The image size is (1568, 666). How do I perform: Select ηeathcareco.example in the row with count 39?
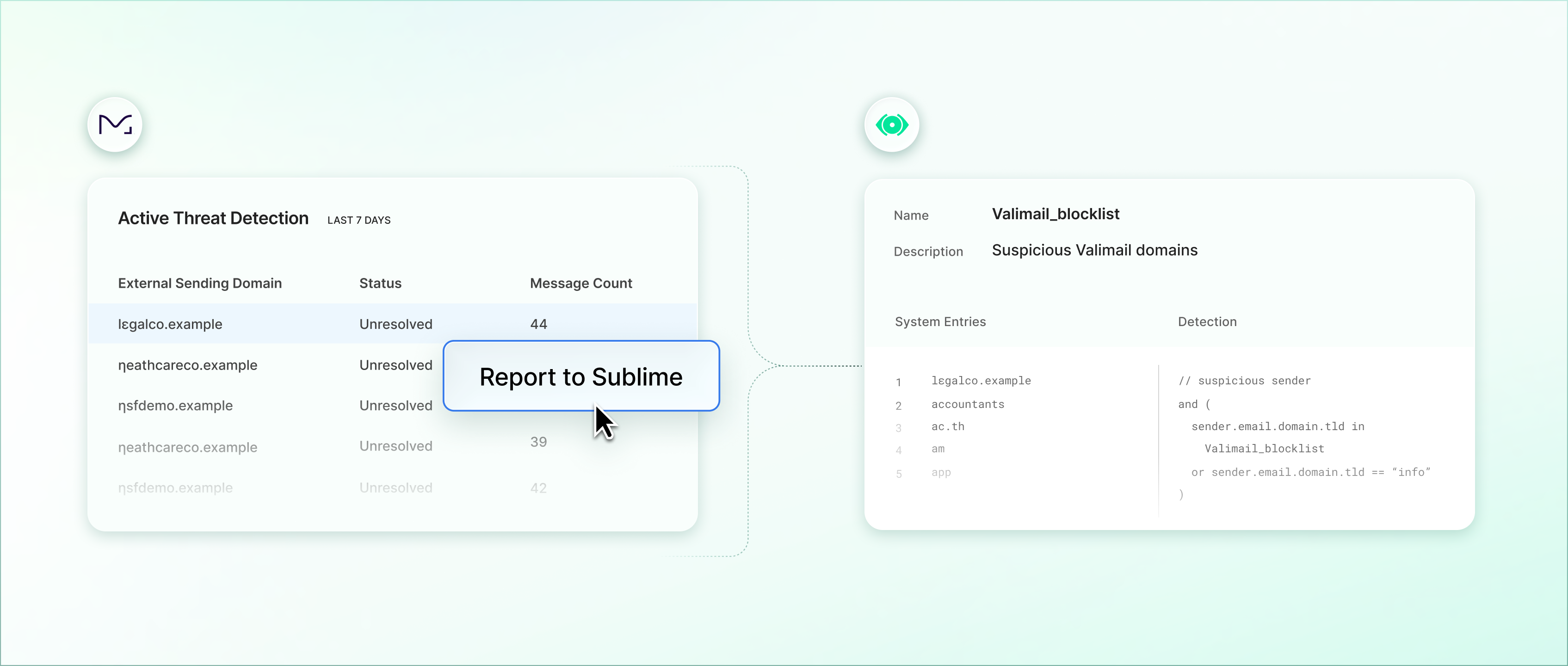coord(187,447)
